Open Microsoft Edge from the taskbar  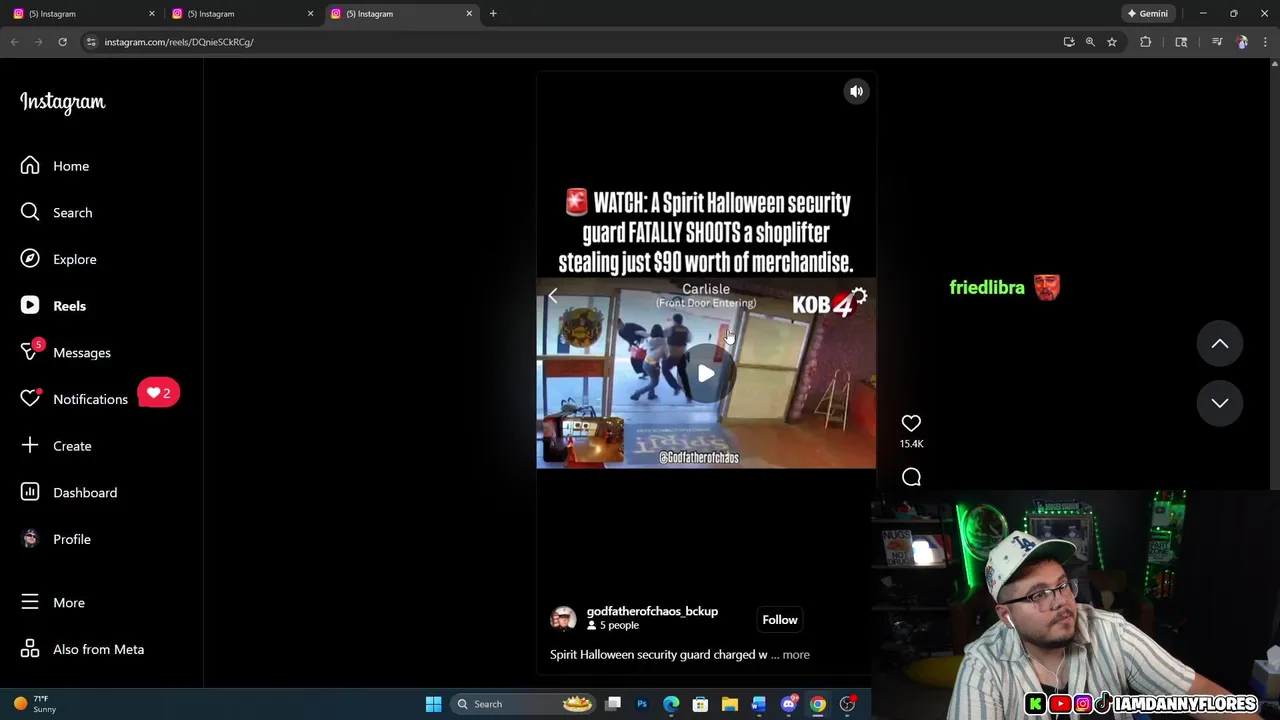coord(671,704)
